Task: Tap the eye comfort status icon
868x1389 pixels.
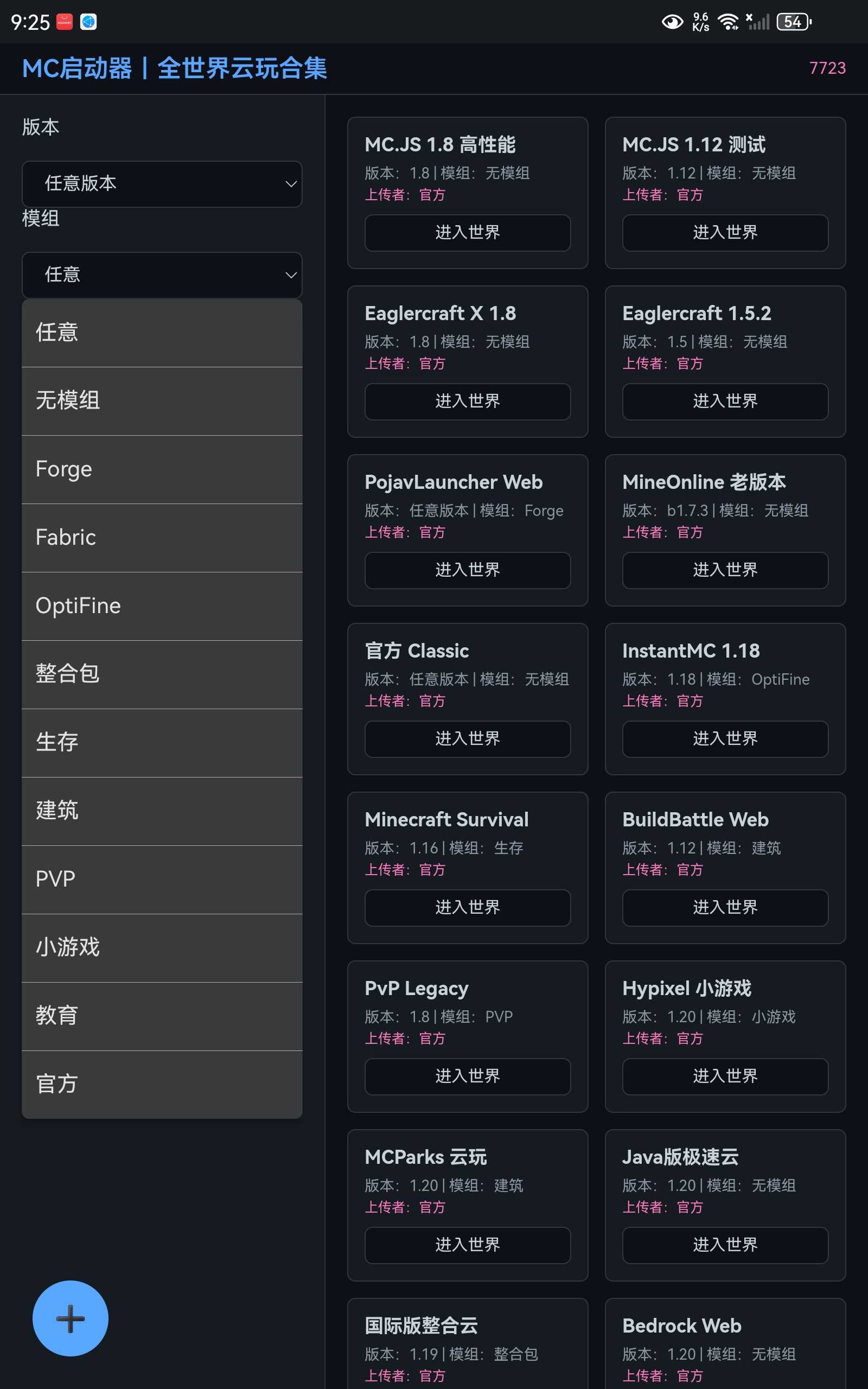Action: [672, 22]
